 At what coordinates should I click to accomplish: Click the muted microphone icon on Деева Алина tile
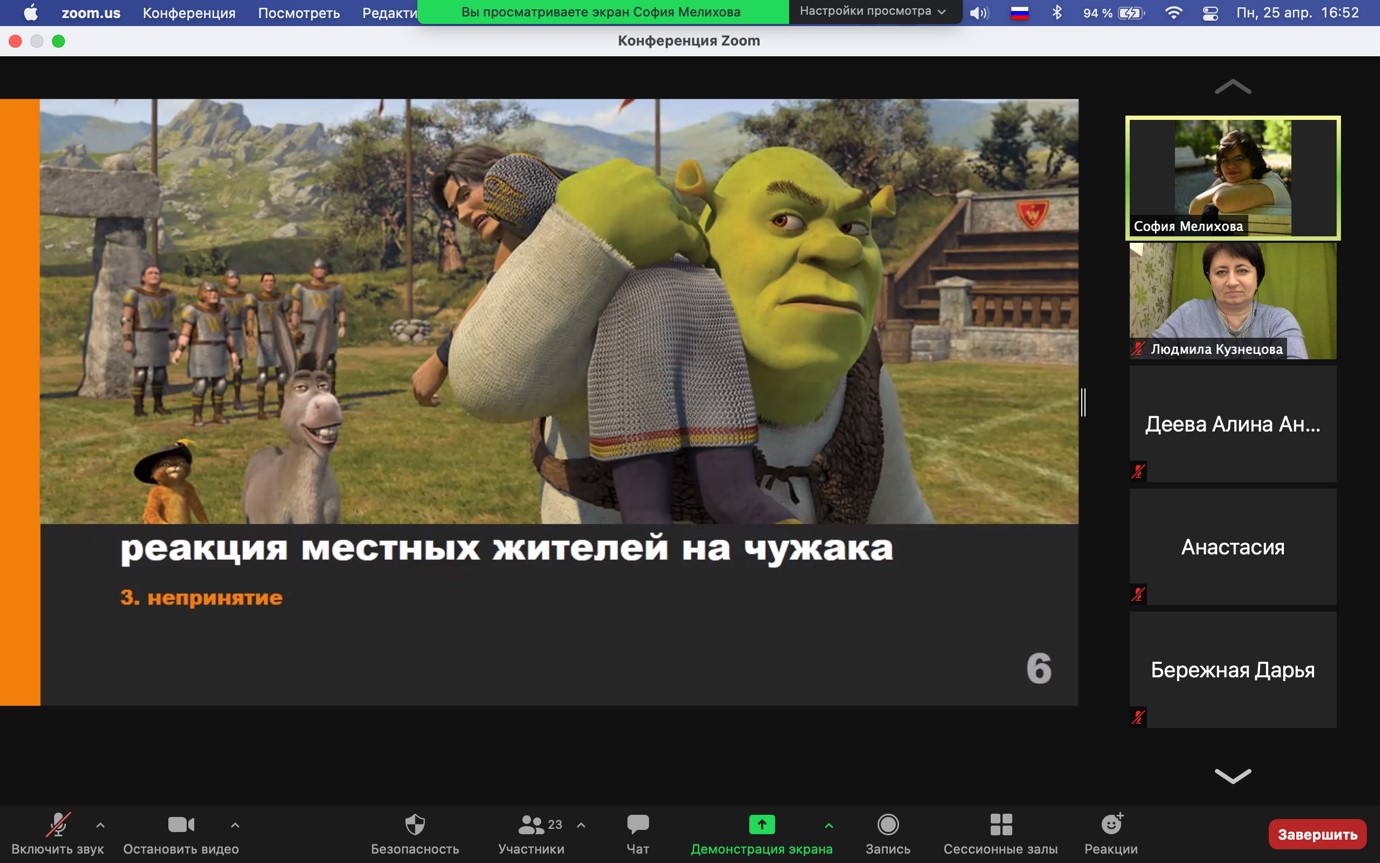(1138, 471)
